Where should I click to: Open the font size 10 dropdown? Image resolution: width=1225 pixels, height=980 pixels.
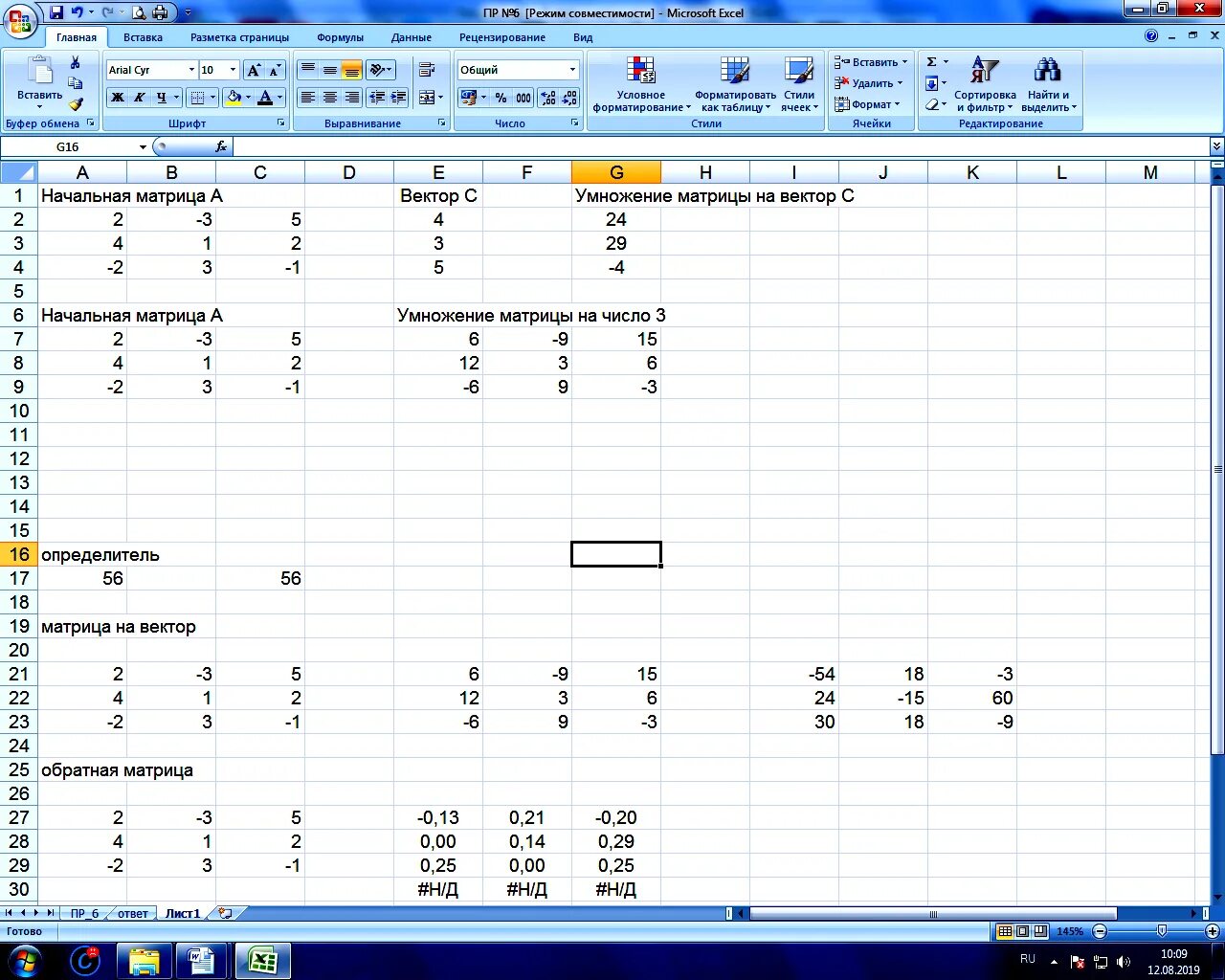click(x=233, y=70)
